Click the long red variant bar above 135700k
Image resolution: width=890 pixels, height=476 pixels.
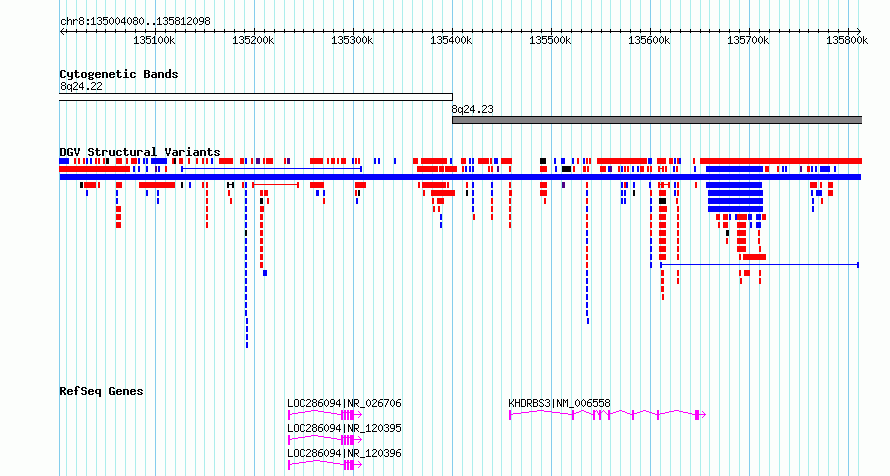pos(781,161)
